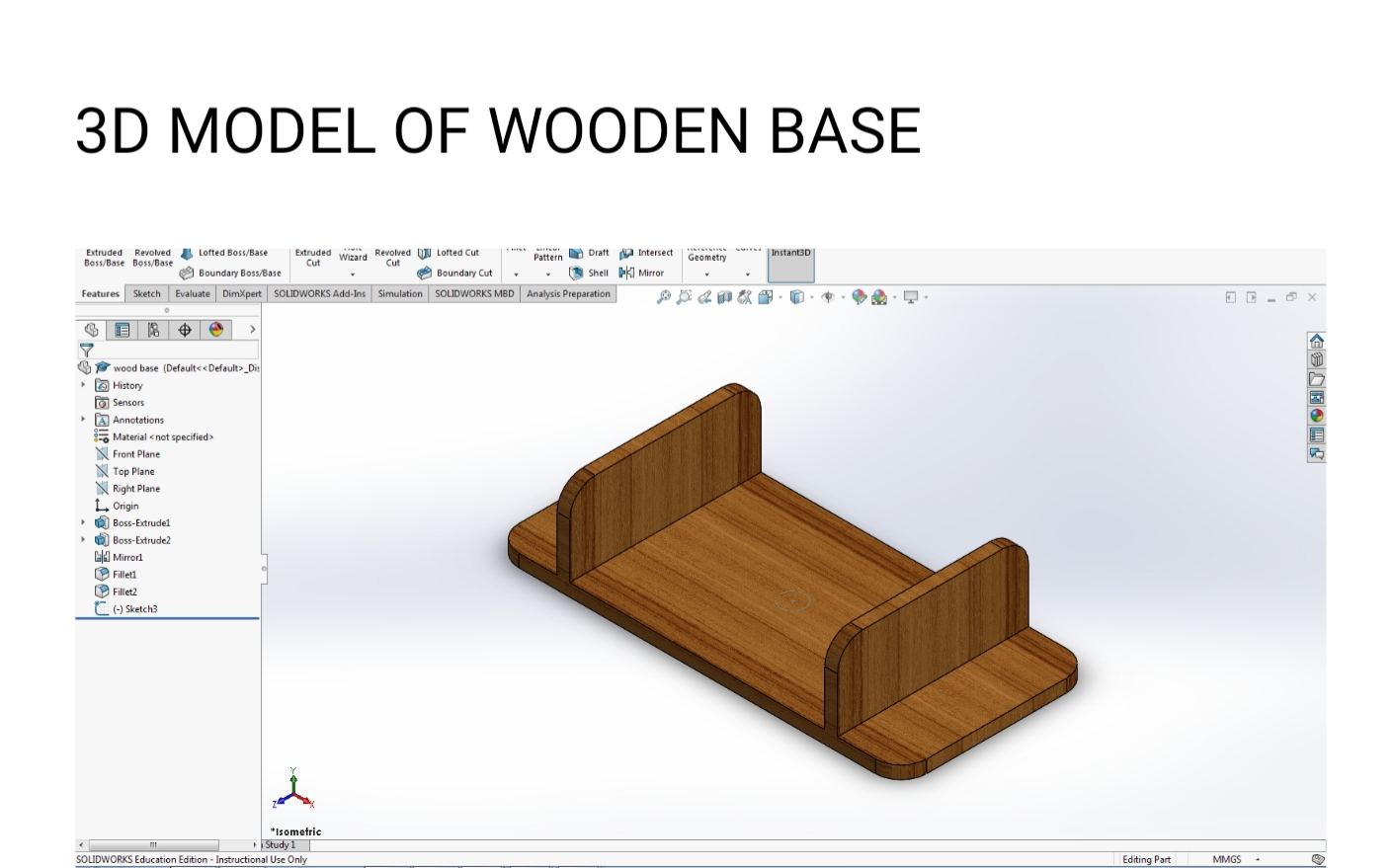The height and width of the screenshot is (868, 1395).
Task: Open the unit system MMGS dropdown arrow
Action: coord(1258,859)
